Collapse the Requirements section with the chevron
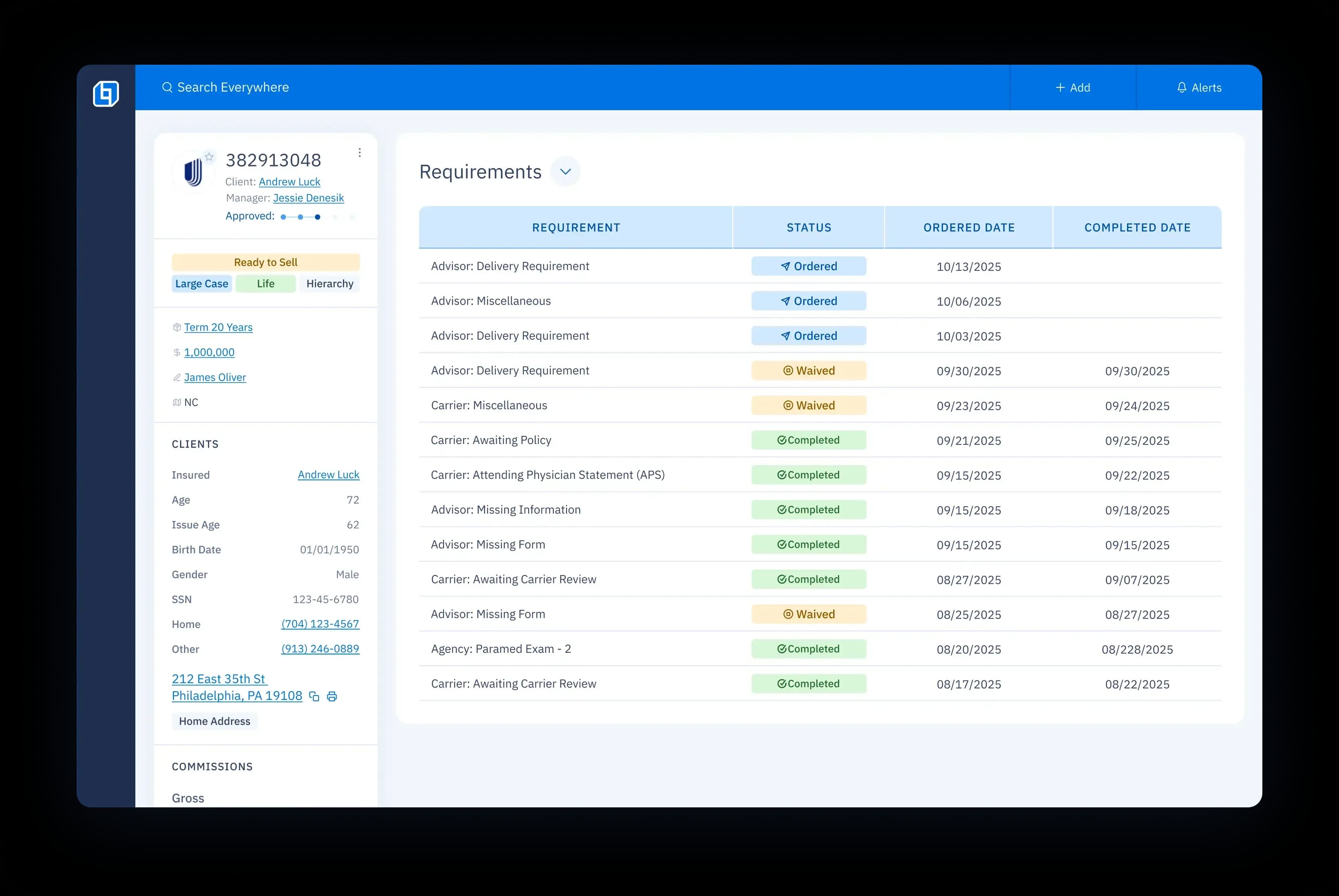The image size is (1339, 896). [x=566, y=171]
